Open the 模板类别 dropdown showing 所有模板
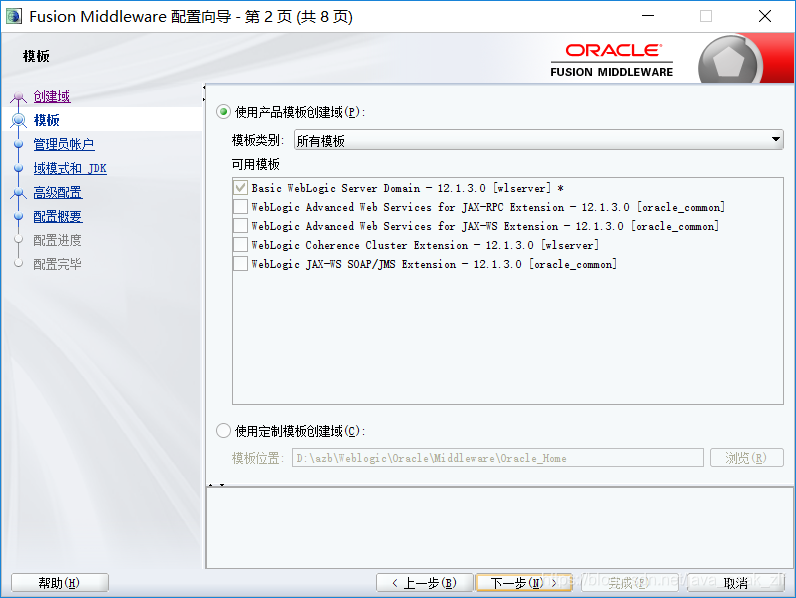 539,140
